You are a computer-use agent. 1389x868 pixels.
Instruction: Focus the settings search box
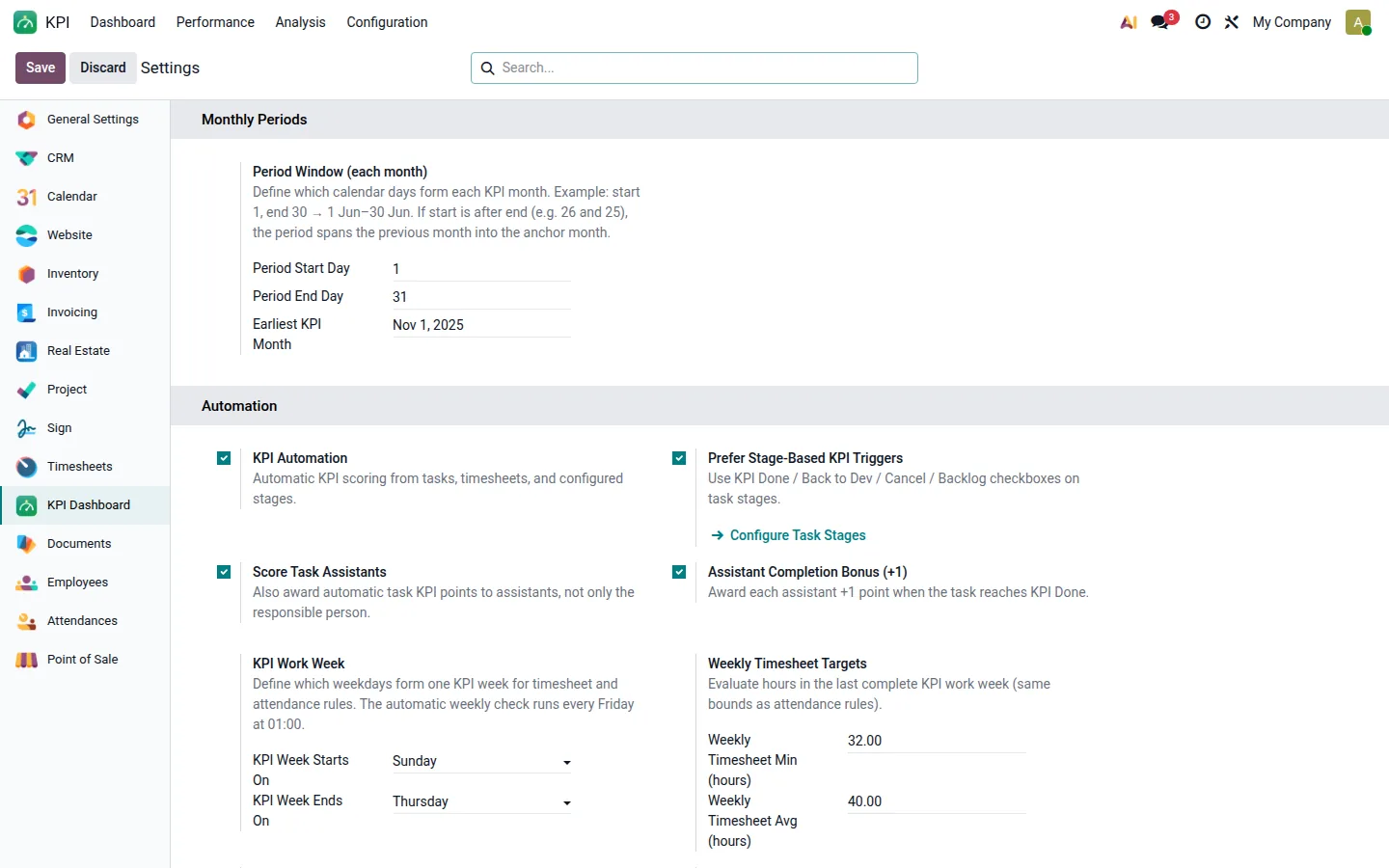694,68
